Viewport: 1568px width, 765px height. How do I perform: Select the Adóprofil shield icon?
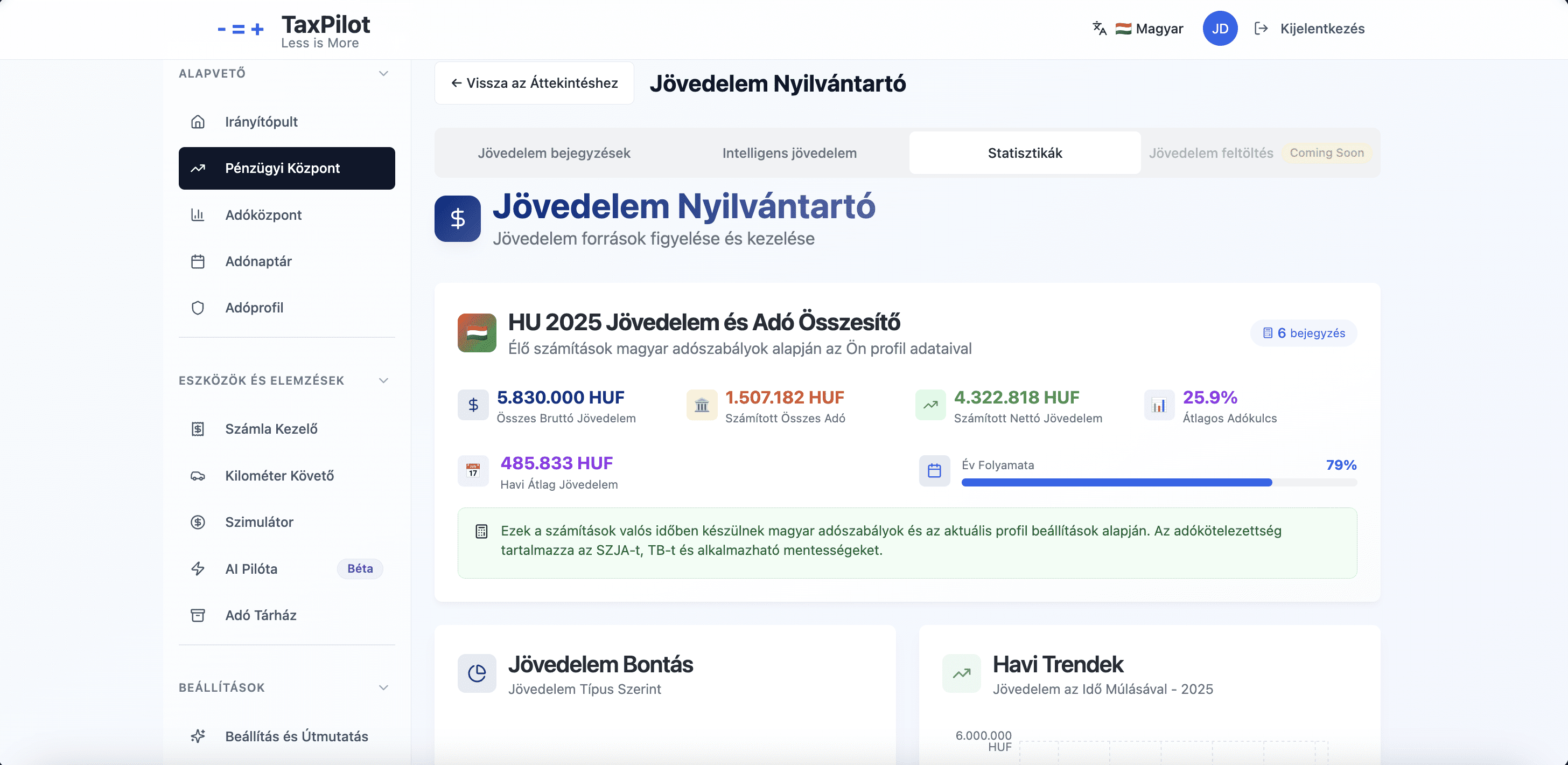(198, 308)
